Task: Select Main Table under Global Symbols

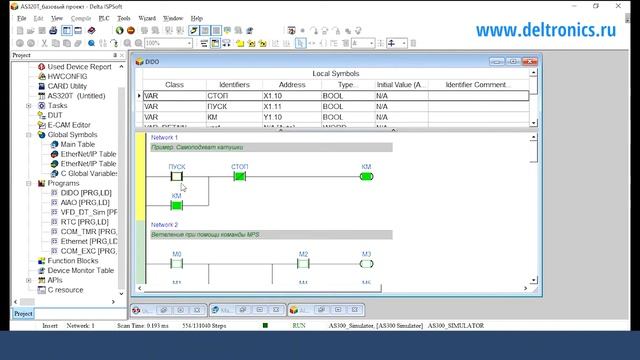Action: point(78,144)
